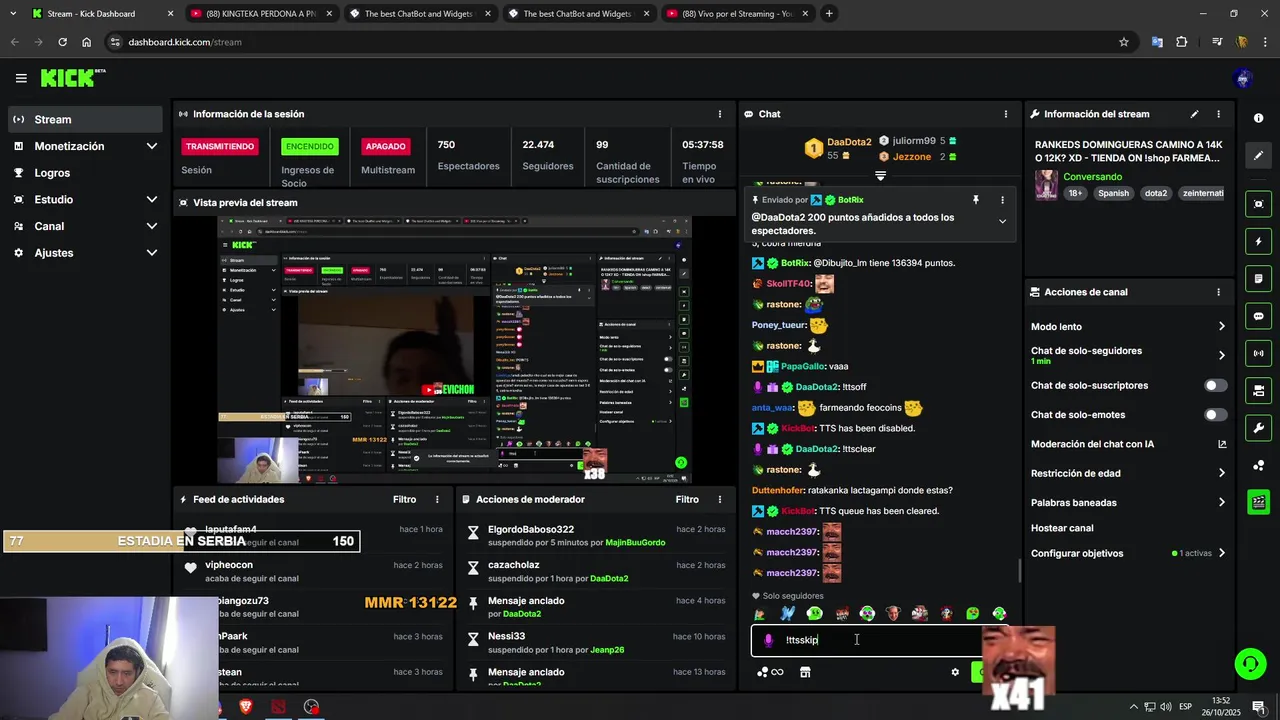
Task: Click the green clapperboard icon in right sidebar
Action: (x=1258, y=502)
